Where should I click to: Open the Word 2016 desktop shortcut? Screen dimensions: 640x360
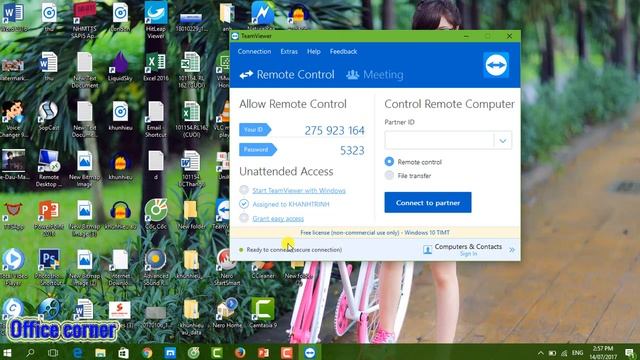pos(13,17)
